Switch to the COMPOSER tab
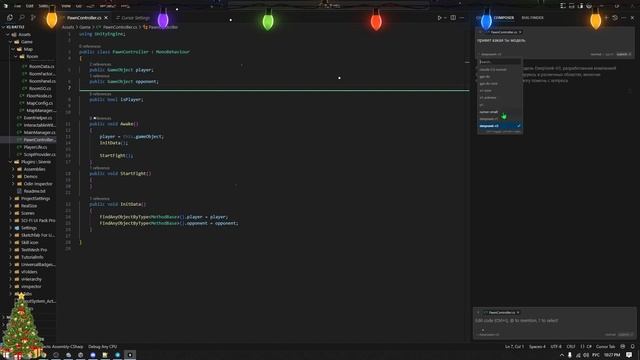The height and width of the screenshot is (360, 640). pos(504,18)
